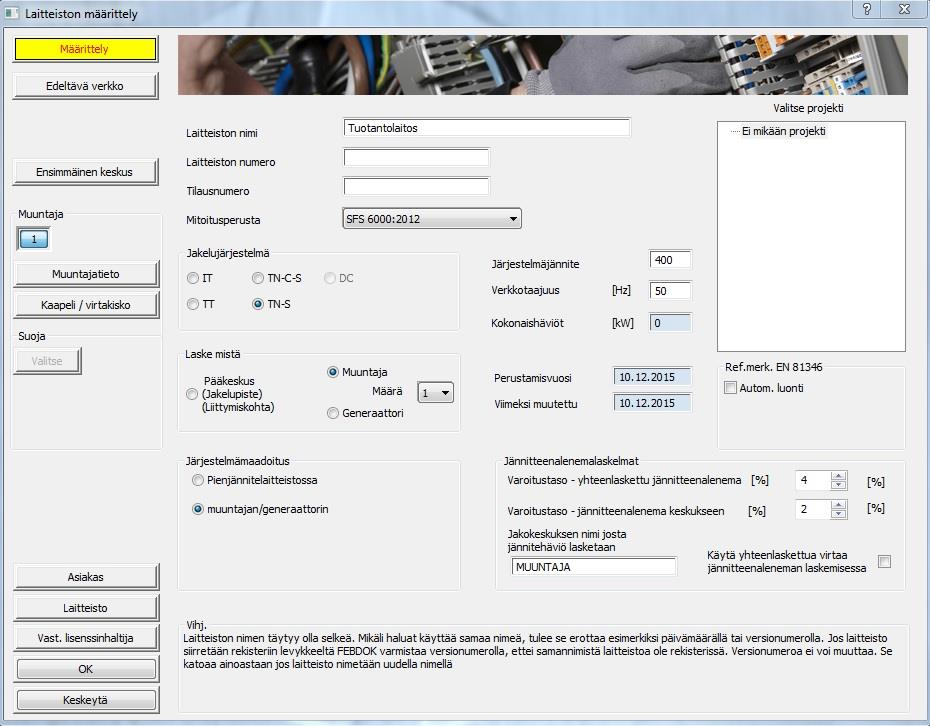Select Pääkeskus (Jakelupiste) radio button
930x726 pixels.
(192, 394)
